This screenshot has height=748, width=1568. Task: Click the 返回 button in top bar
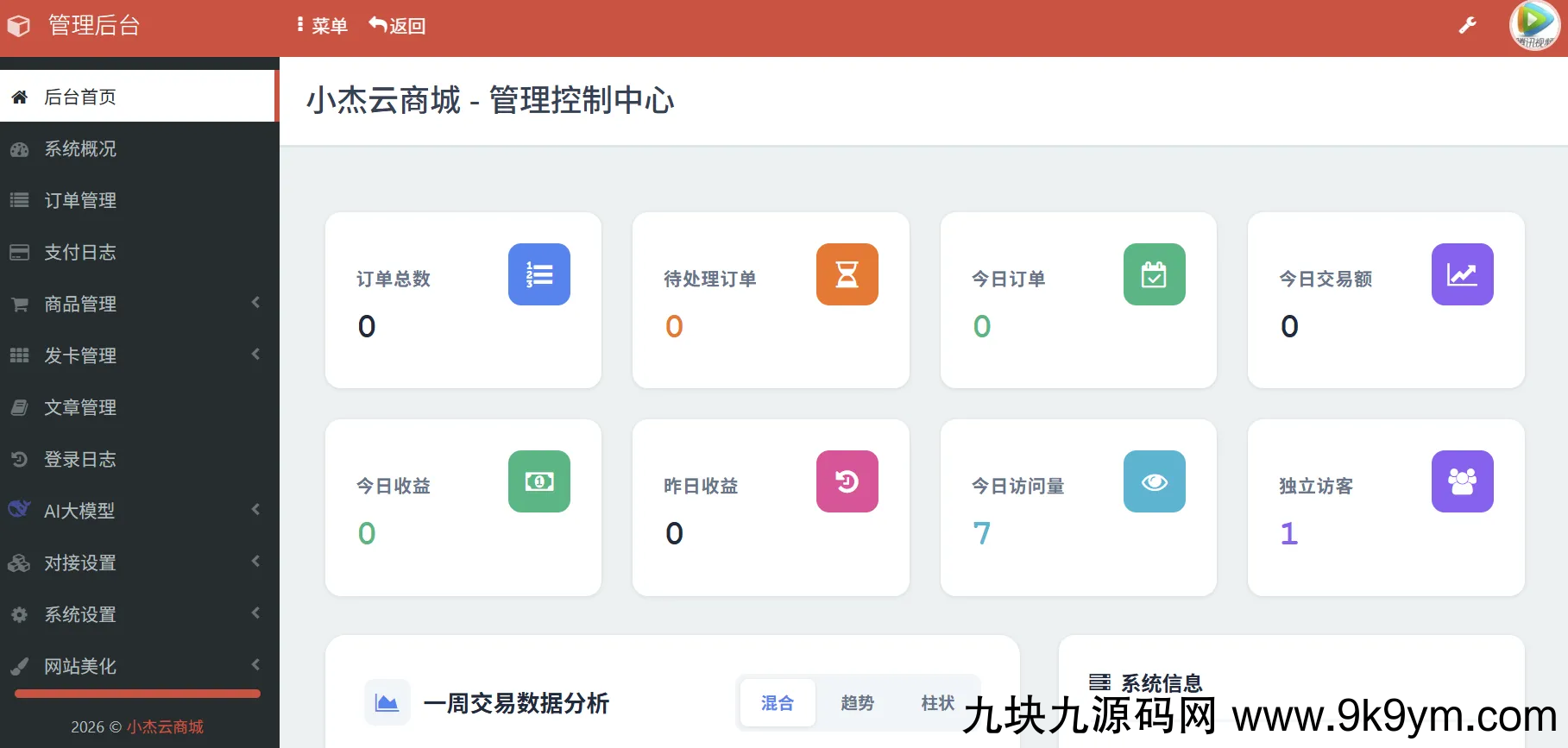[398, 26]
